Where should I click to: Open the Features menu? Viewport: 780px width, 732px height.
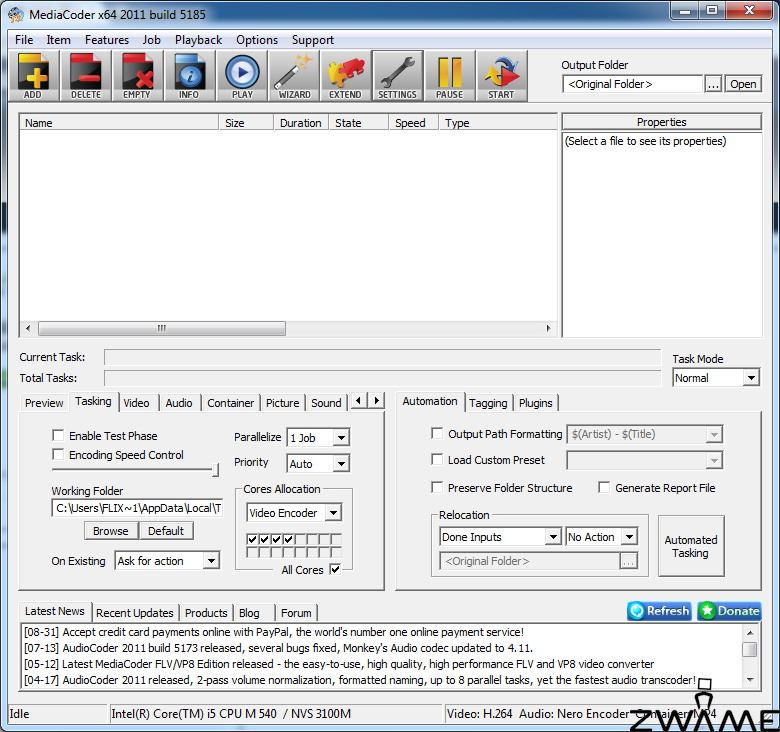(x=106, y=40)
